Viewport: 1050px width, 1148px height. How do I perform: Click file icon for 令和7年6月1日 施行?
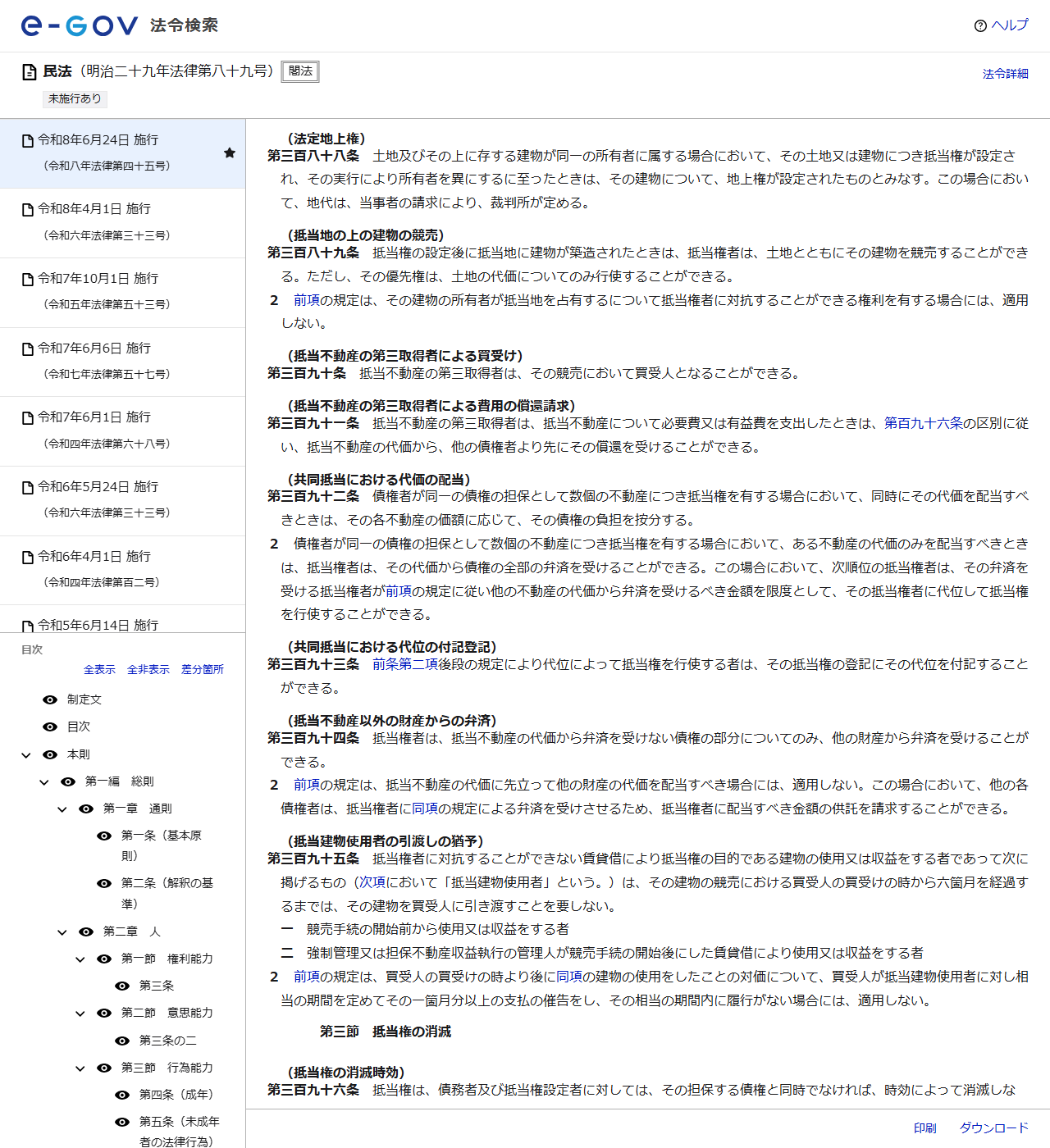(28, 418)
